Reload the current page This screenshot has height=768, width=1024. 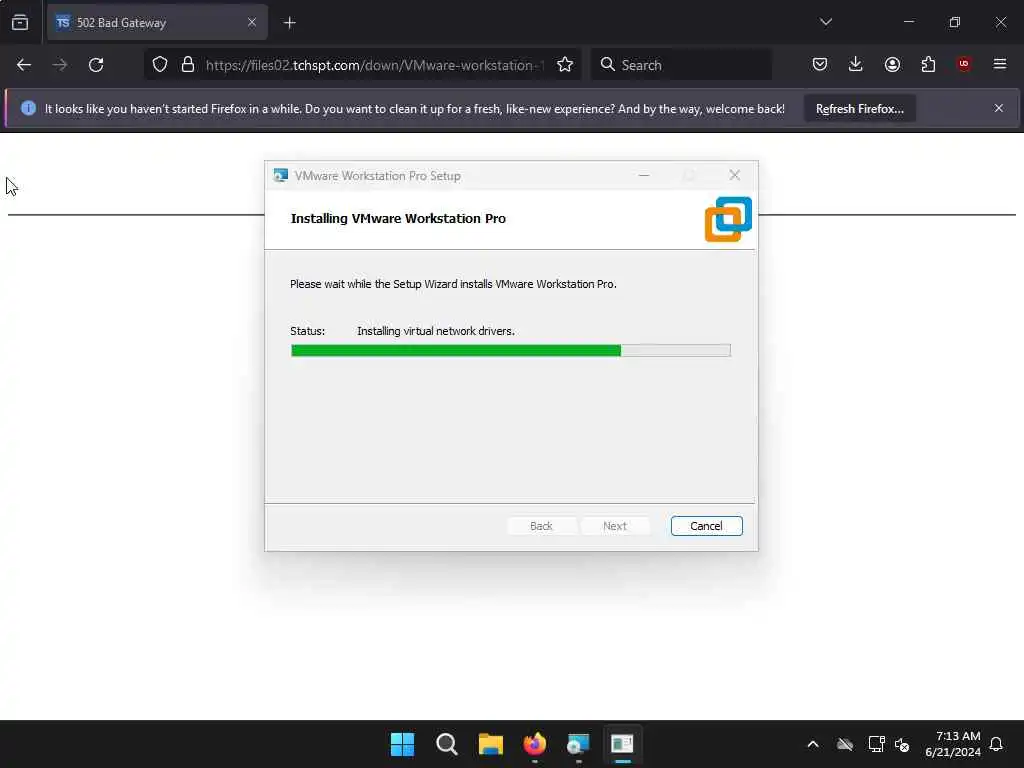pos(96,65)
